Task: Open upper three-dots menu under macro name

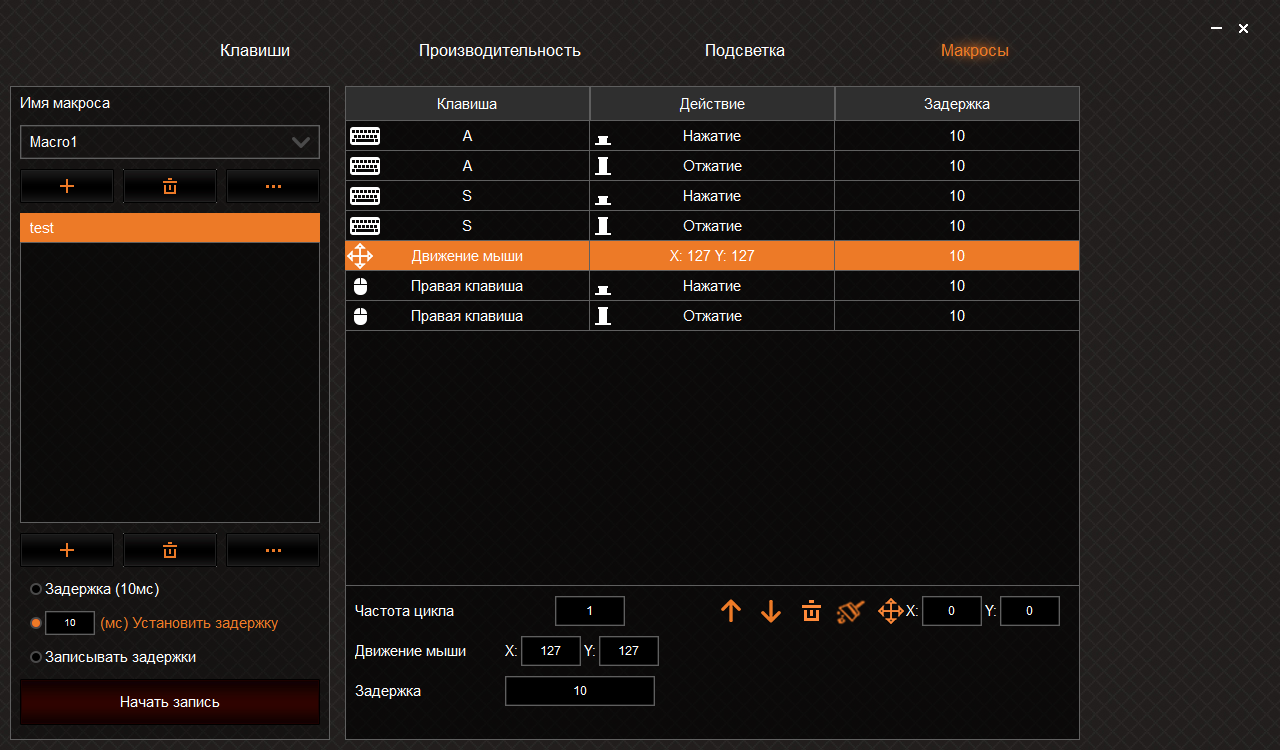Action: [x=273, y=186]
